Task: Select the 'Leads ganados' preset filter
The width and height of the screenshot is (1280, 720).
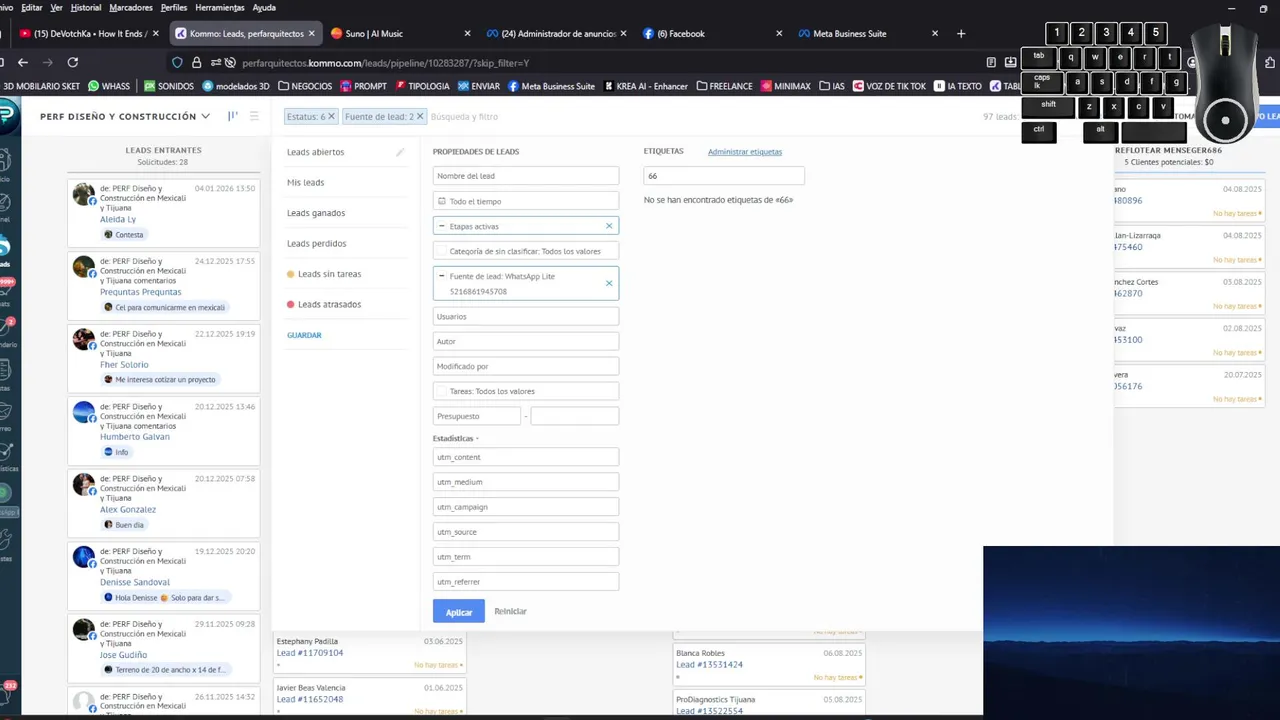Action: [x=316, y=213]
